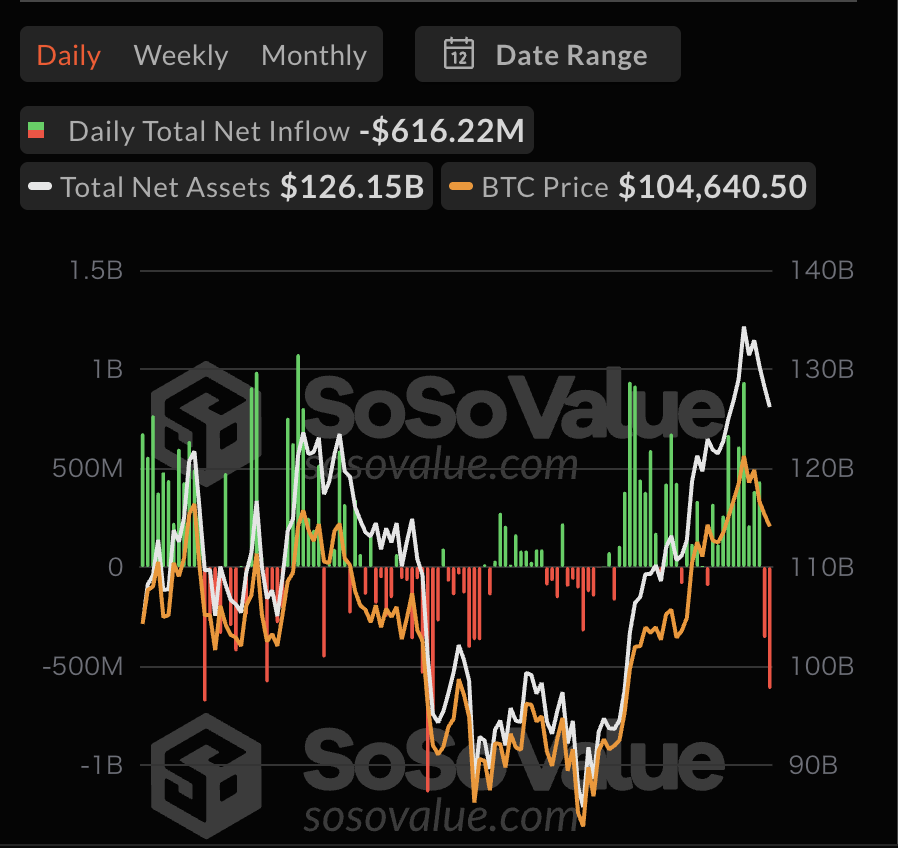
Task: Click the last red outflow bar
Action: click(770, 628)
